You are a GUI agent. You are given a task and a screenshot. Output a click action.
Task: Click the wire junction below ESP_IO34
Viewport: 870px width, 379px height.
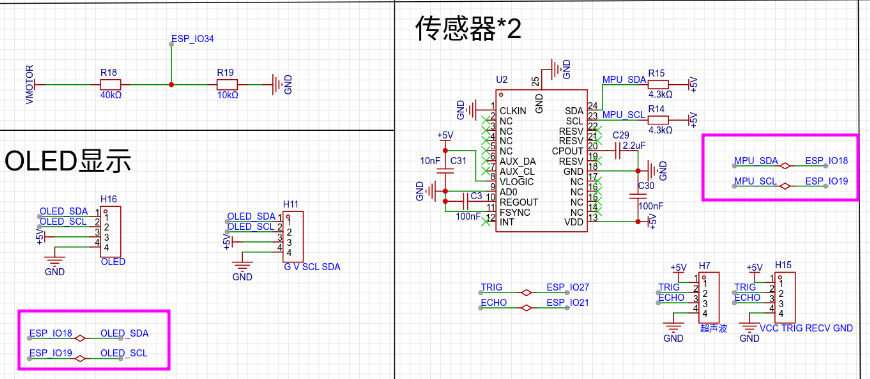tap(171, 84)
